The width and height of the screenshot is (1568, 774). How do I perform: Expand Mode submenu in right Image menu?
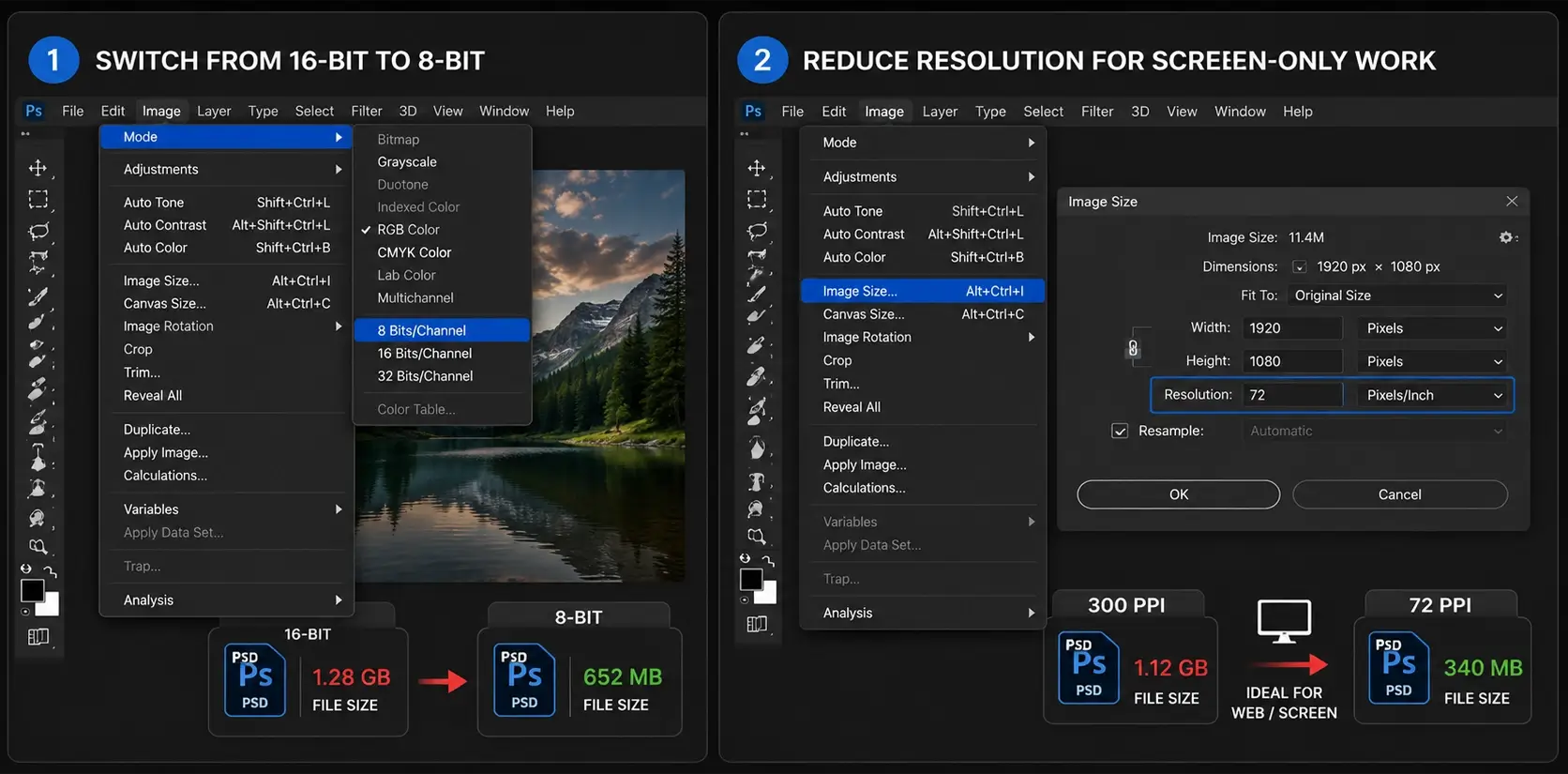[923, 143]
